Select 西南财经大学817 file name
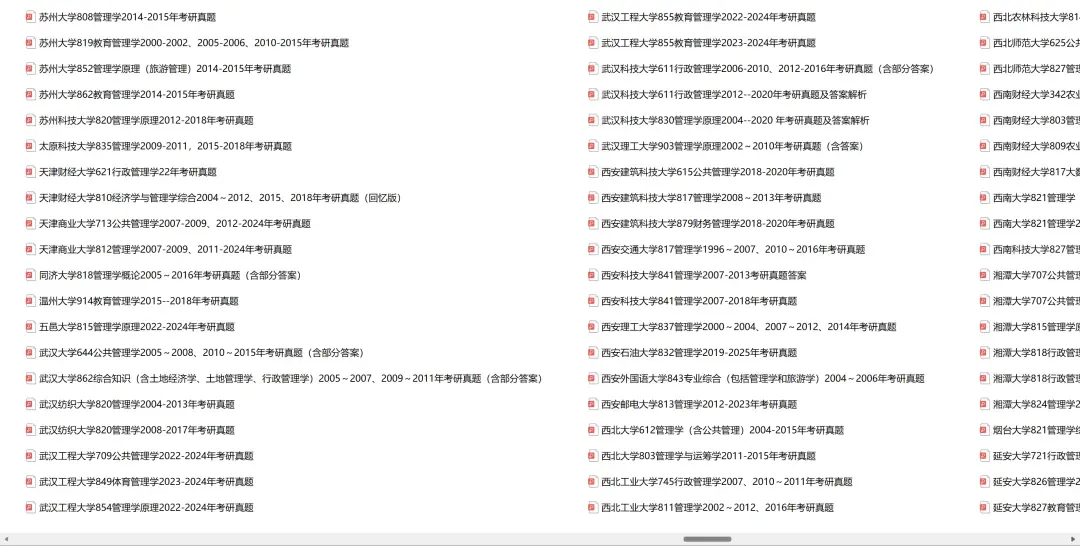 1037,172
